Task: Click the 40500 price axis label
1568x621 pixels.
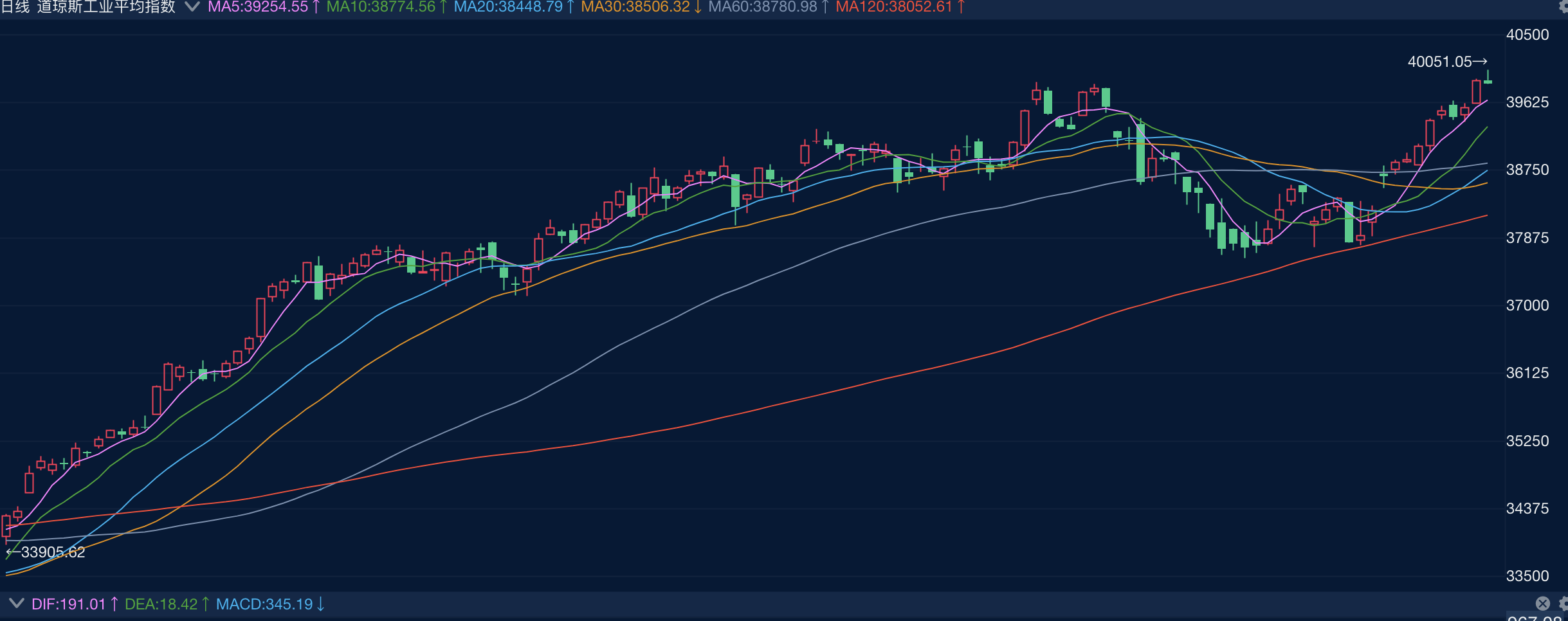Action: pyautogui.click(x=1527, y=35)
